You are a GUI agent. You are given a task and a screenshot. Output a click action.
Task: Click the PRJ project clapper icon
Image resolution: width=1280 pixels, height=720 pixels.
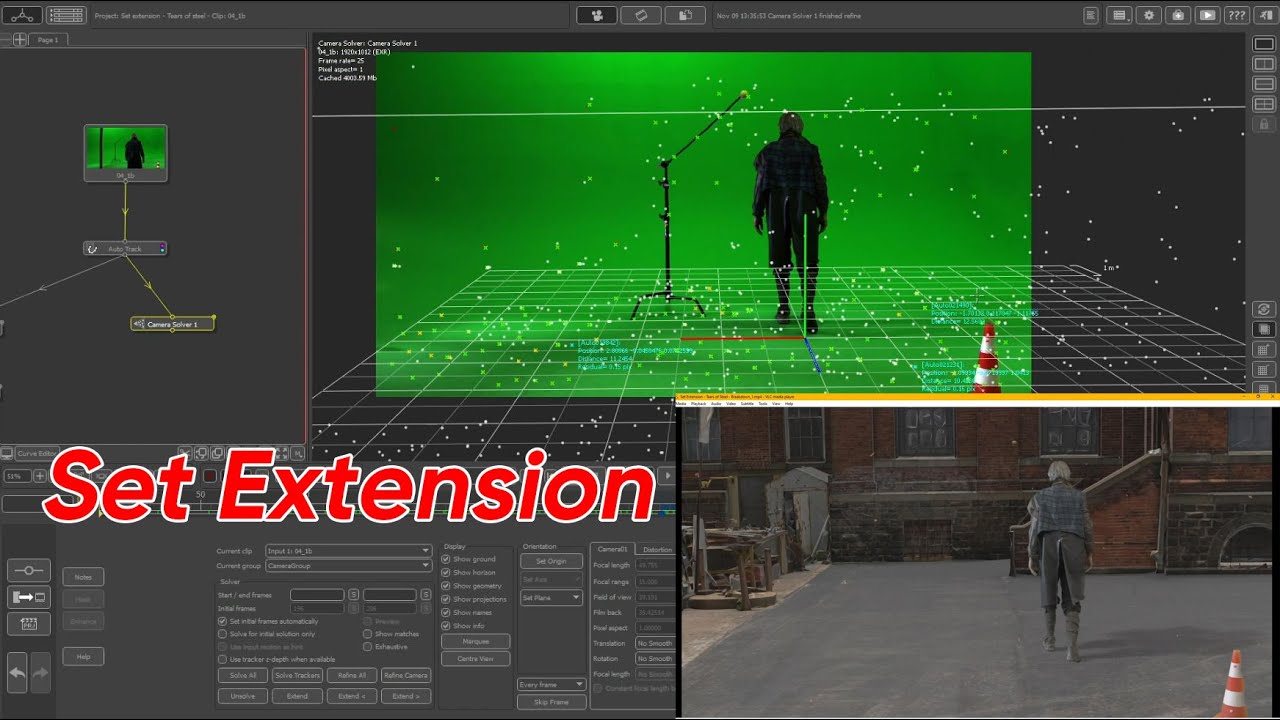click(29, 624)
